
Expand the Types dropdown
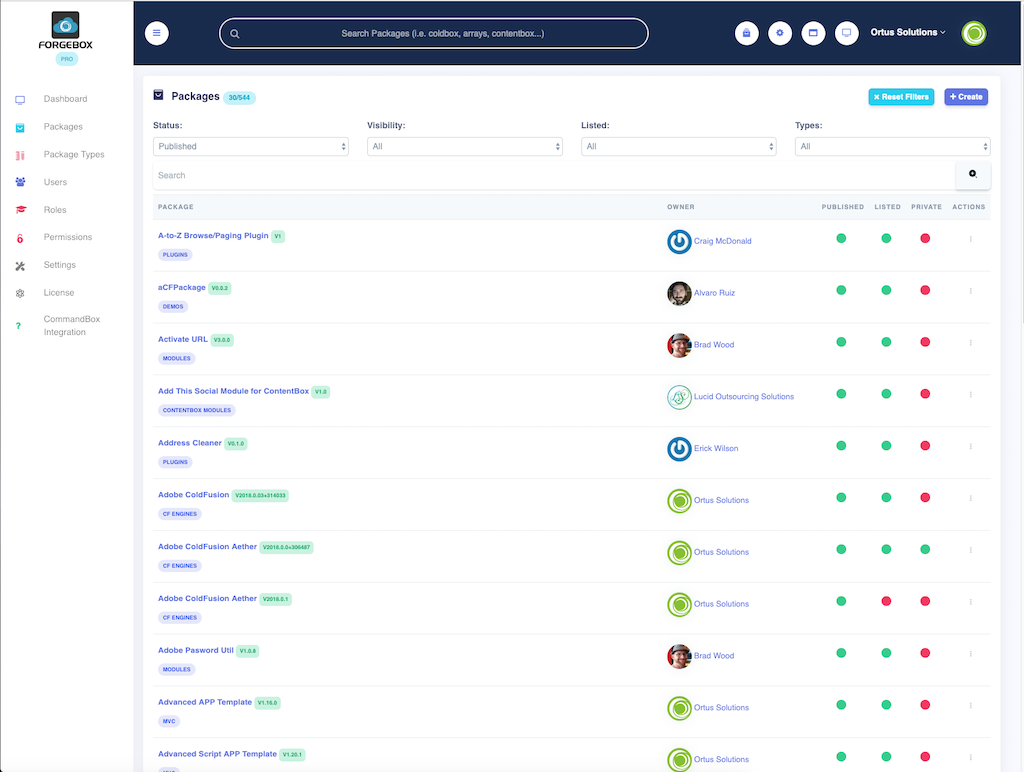pos(892,146)
